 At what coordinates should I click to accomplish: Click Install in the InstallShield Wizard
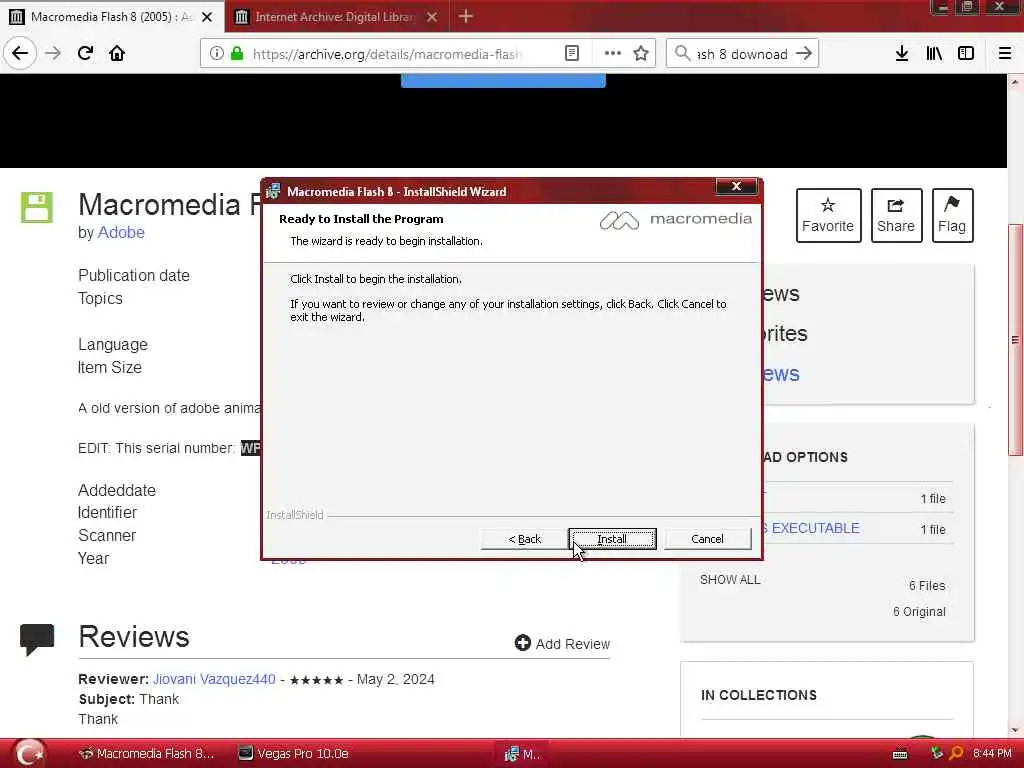[612, 539]
